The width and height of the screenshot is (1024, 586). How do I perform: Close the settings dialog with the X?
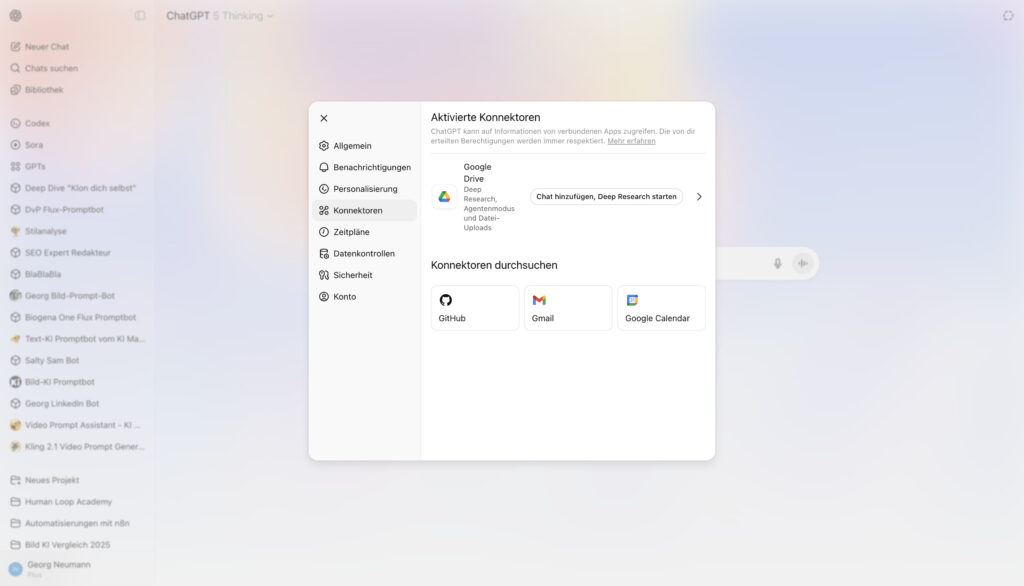324,118
